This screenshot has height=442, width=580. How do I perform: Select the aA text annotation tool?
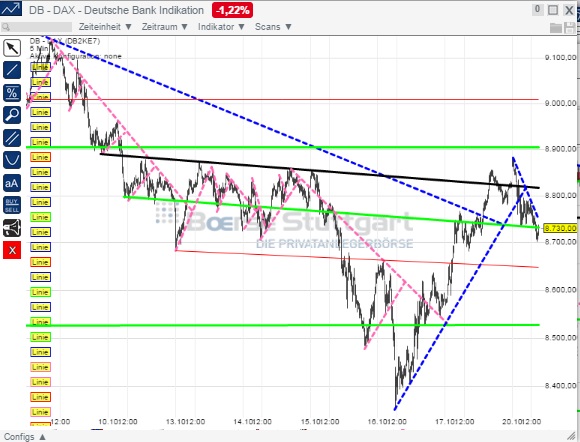click(x=12, y=183)
